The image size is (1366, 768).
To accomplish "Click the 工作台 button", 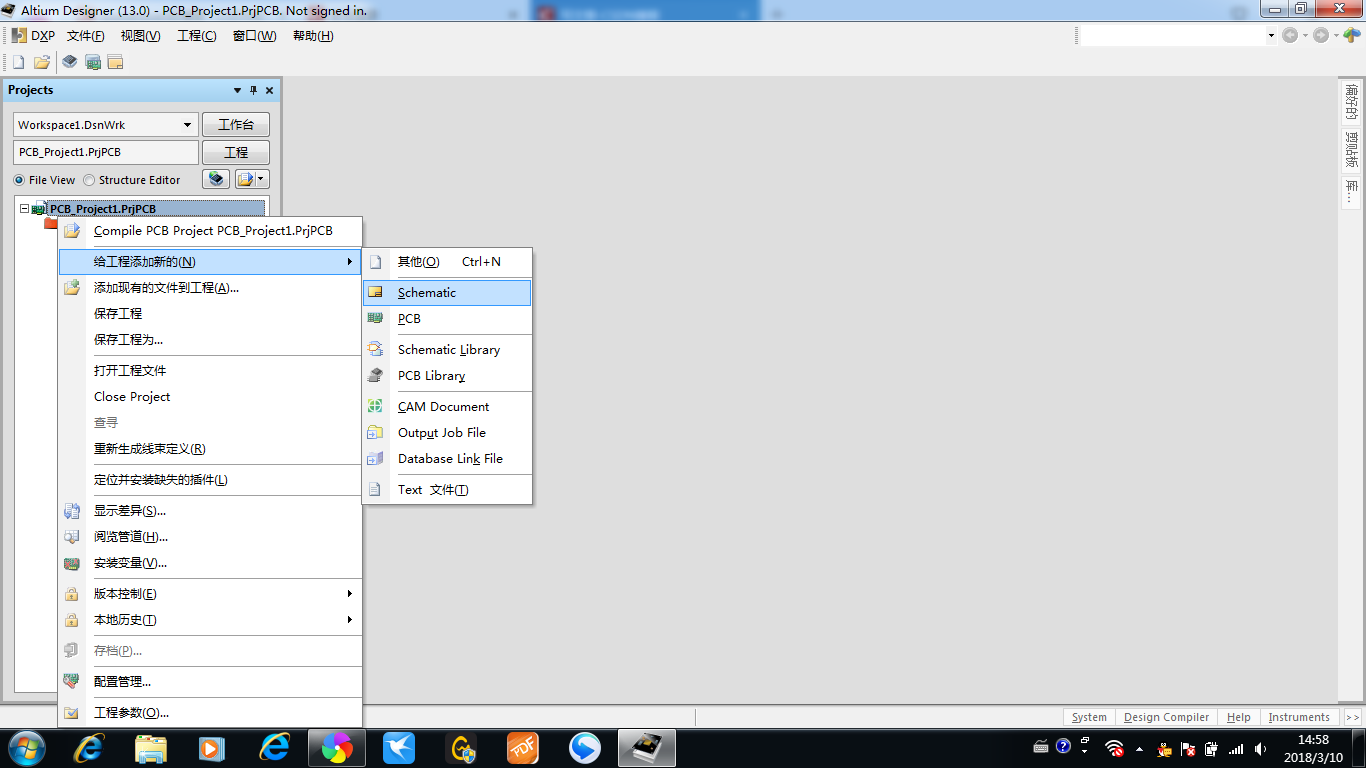I will point(236,125).
